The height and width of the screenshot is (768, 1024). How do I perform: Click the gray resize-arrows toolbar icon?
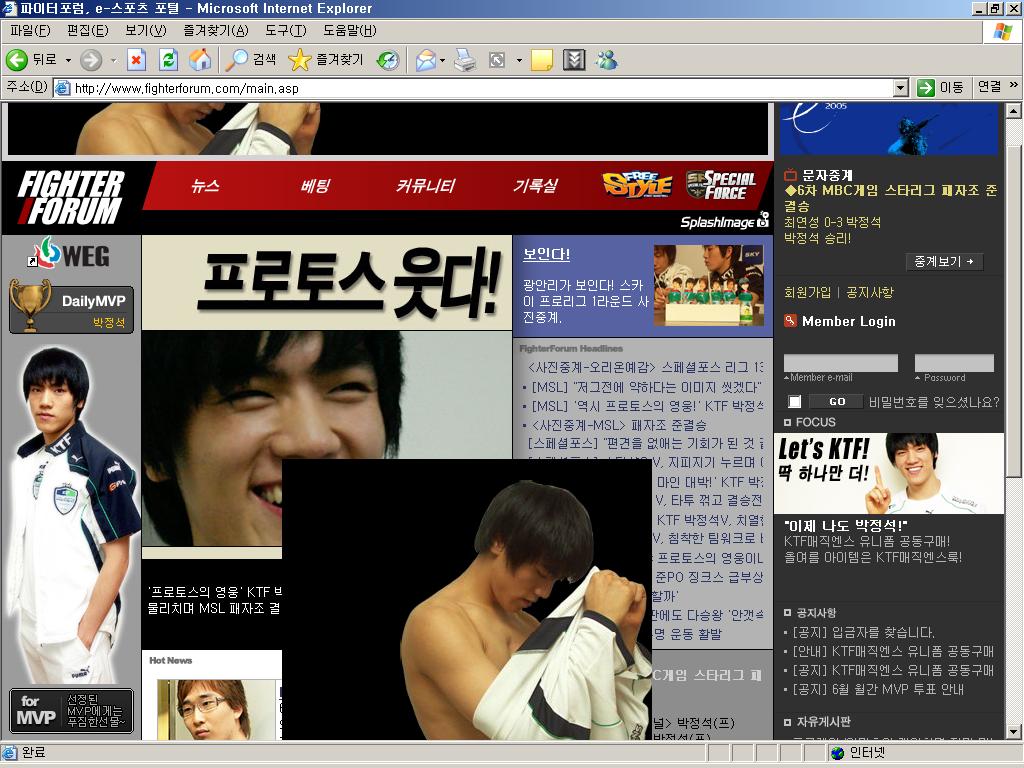tap(497, 60)
